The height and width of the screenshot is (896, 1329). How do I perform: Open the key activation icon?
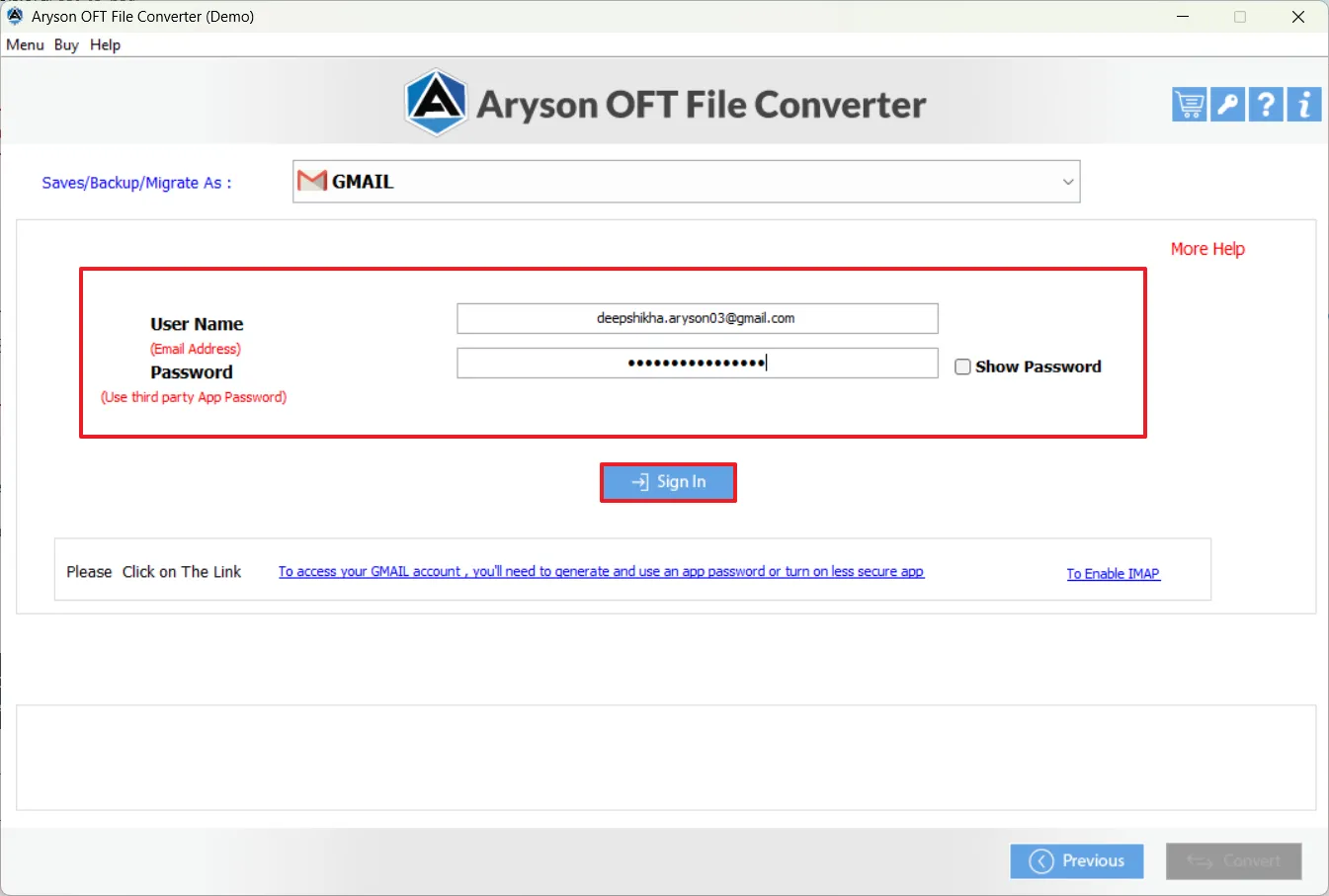coord(1227,105)
